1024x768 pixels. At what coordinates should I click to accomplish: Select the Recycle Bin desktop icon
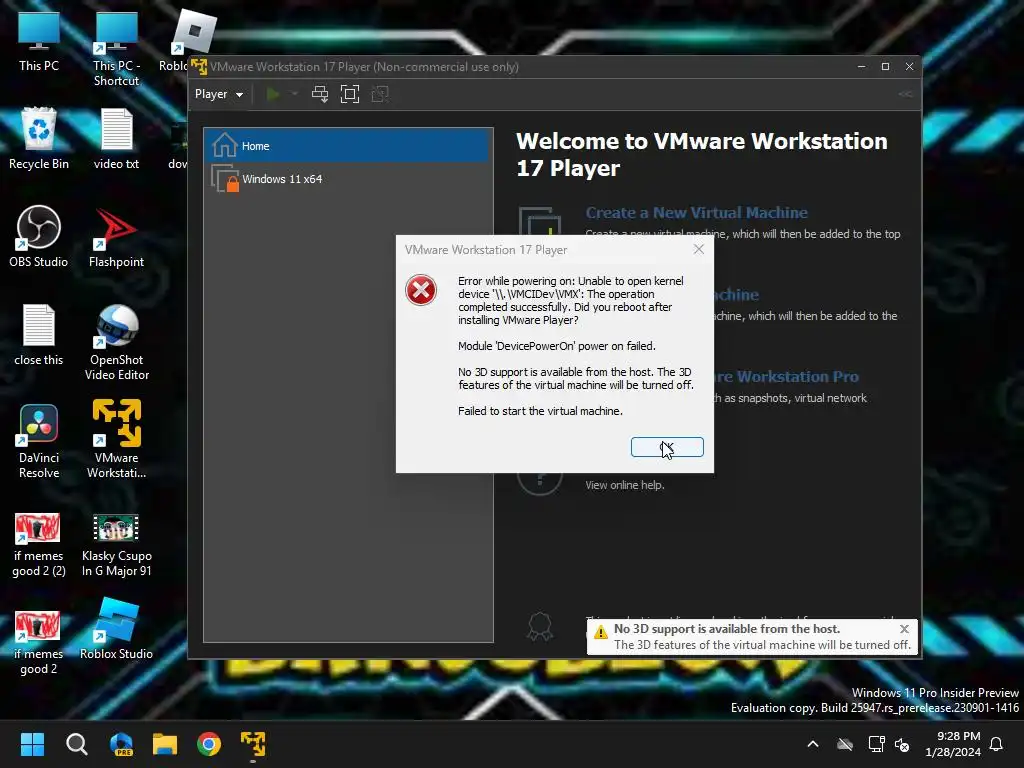pos(39,138)
